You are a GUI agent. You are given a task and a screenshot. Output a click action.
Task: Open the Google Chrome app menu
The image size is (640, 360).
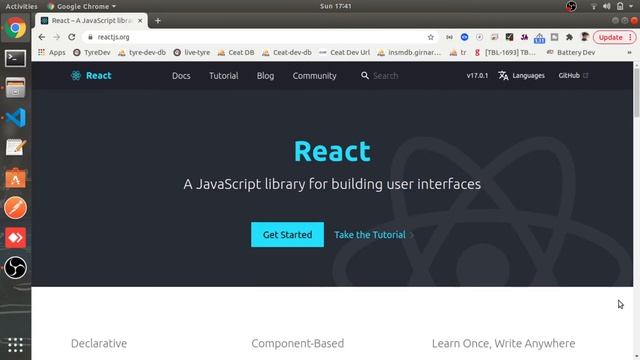81,6
